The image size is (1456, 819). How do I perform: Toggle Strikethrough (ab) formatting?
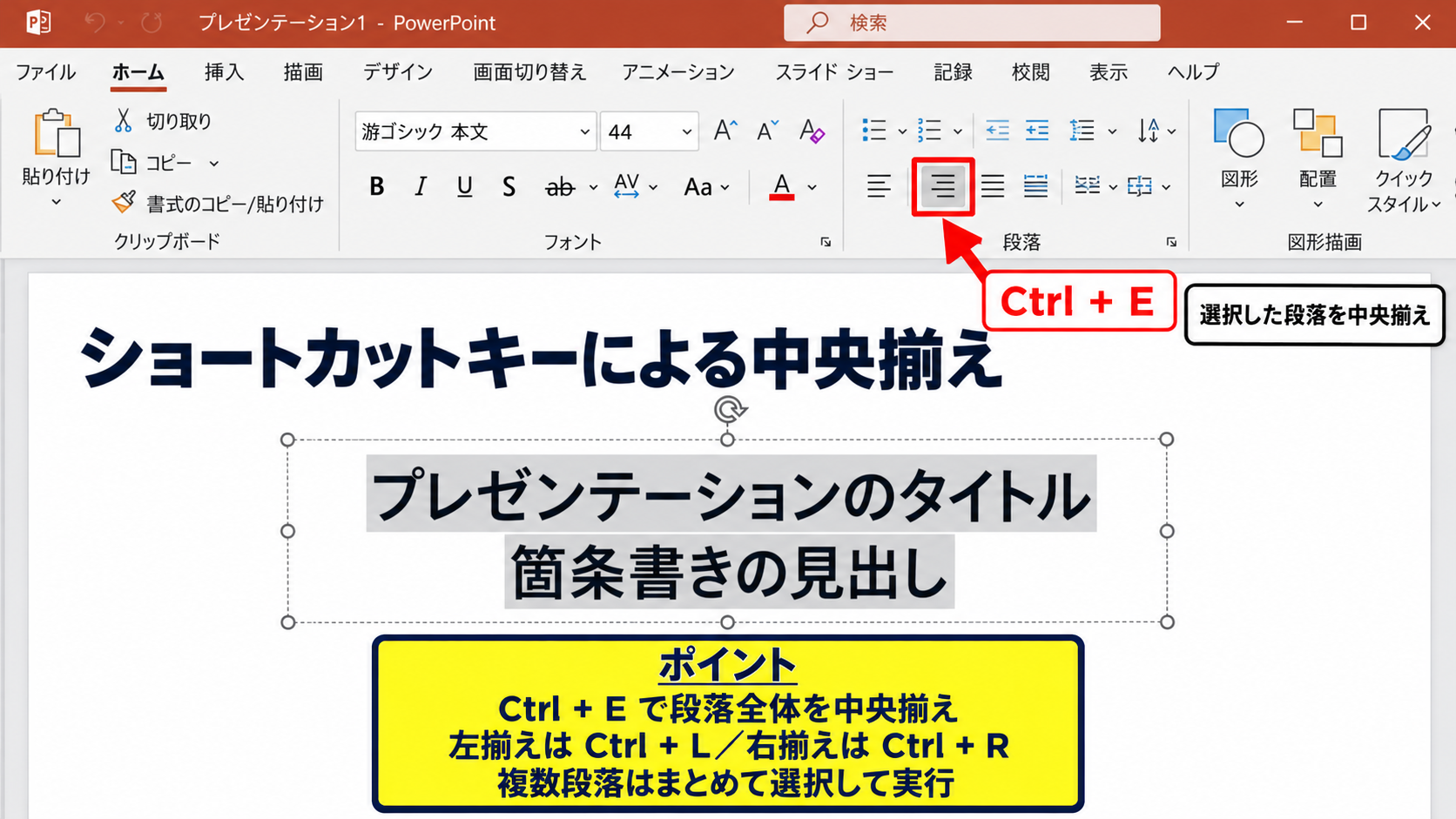pyautogui.click(x=559, y=186)
